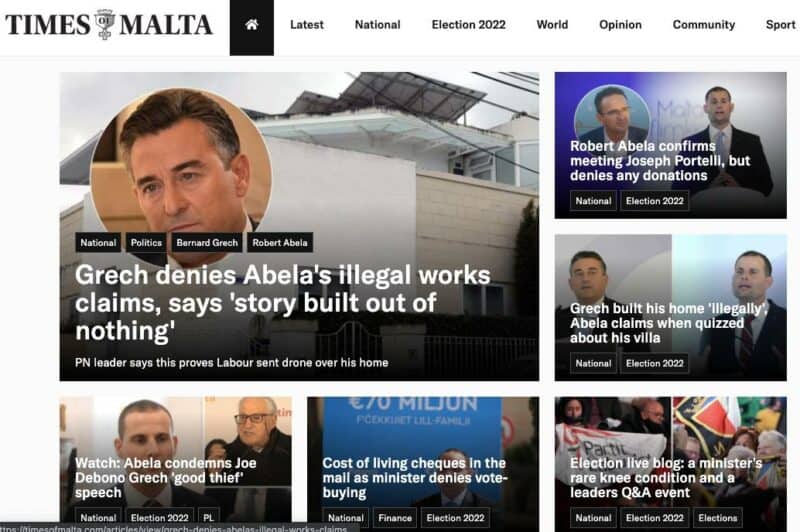Click the Times of Malta logo
The width and height of the screenshot is (800, 532).
tap(109, 24)
